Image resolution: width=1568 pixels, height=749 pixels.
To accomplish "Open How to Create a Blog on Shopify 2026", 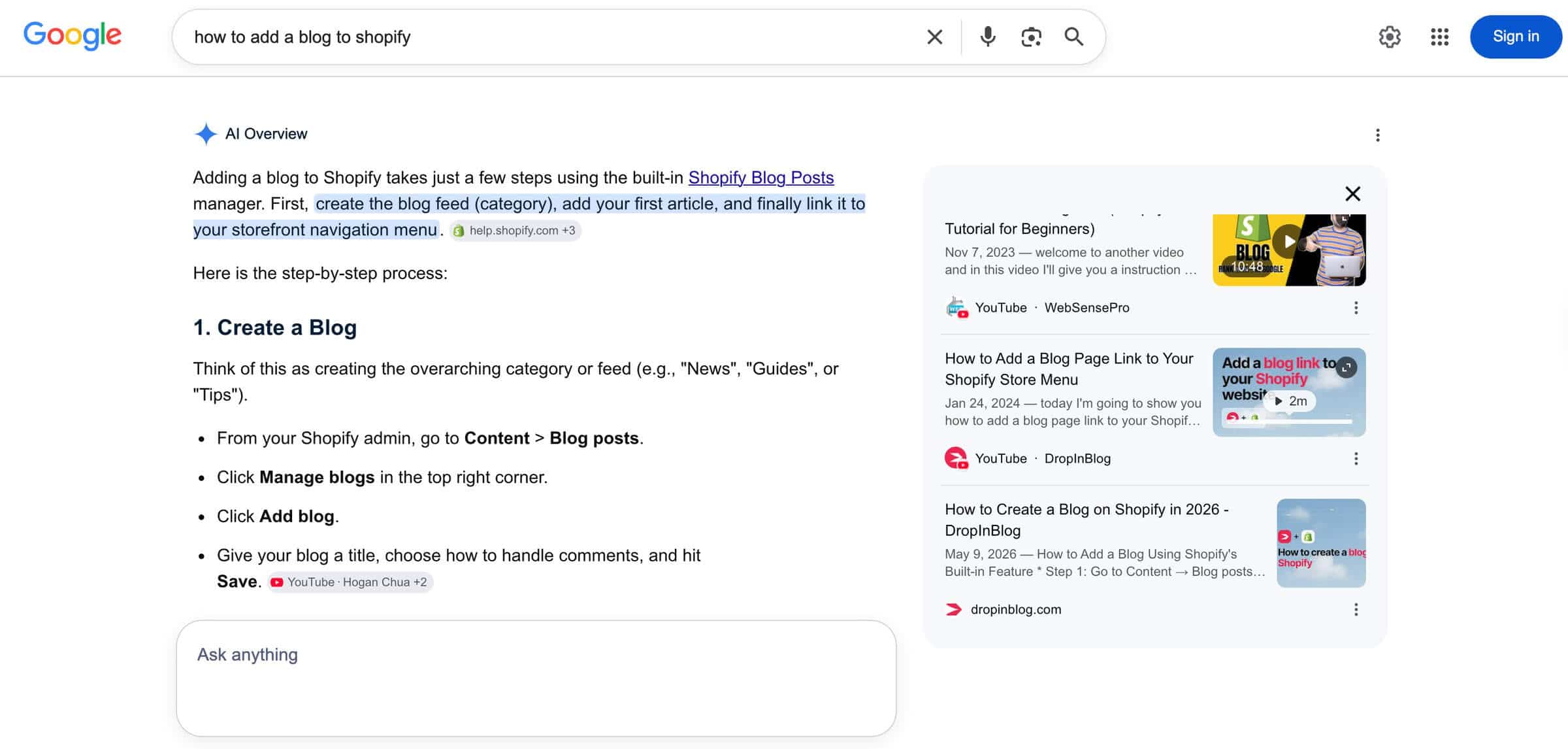I will (x=1086, y=520).
